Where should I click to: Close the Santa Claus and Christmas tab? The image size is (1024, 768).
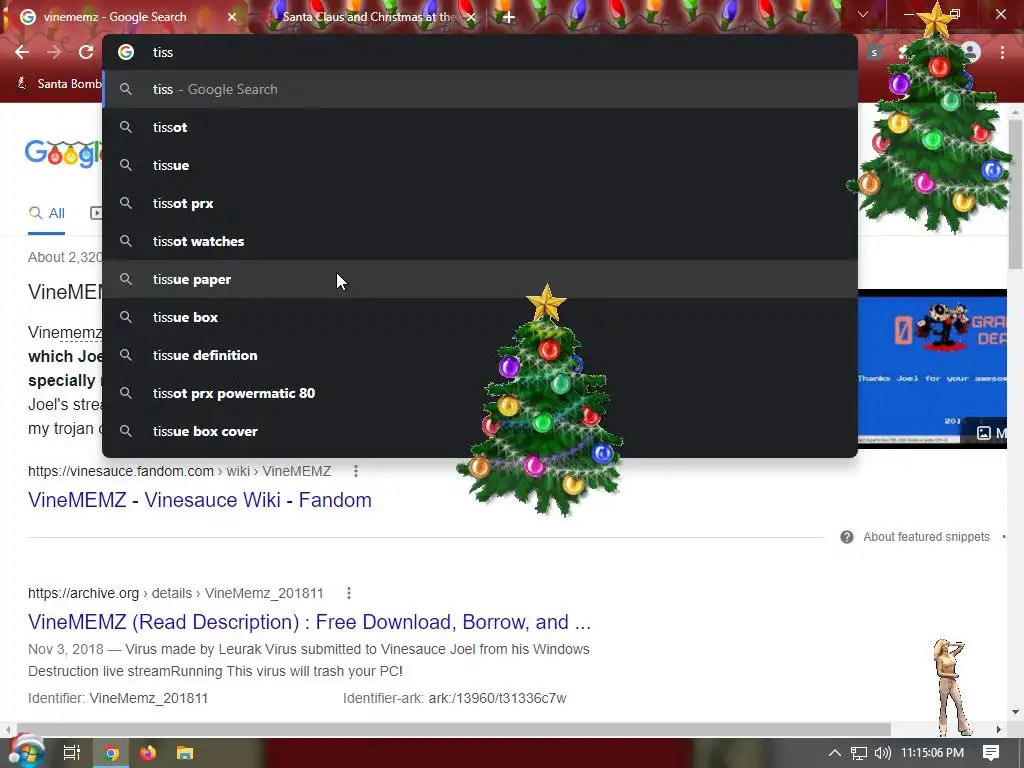click(x=472, y=17)
